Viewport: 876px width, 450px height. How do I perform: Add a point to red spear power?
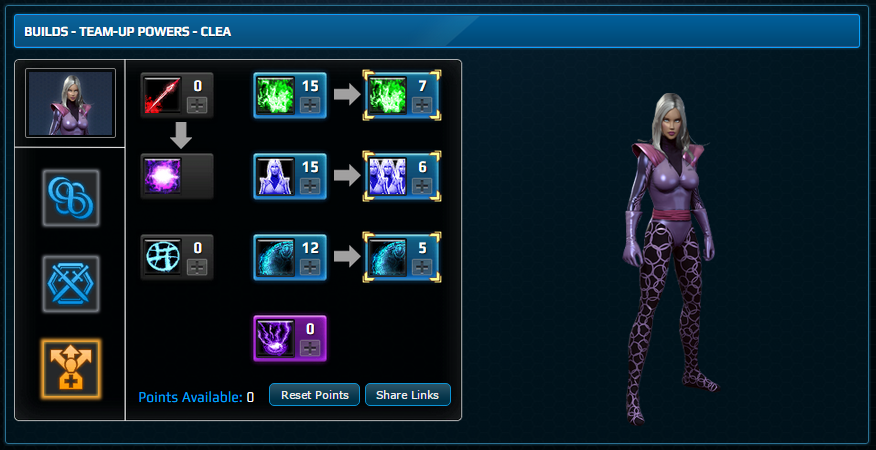tap(197, 105)
